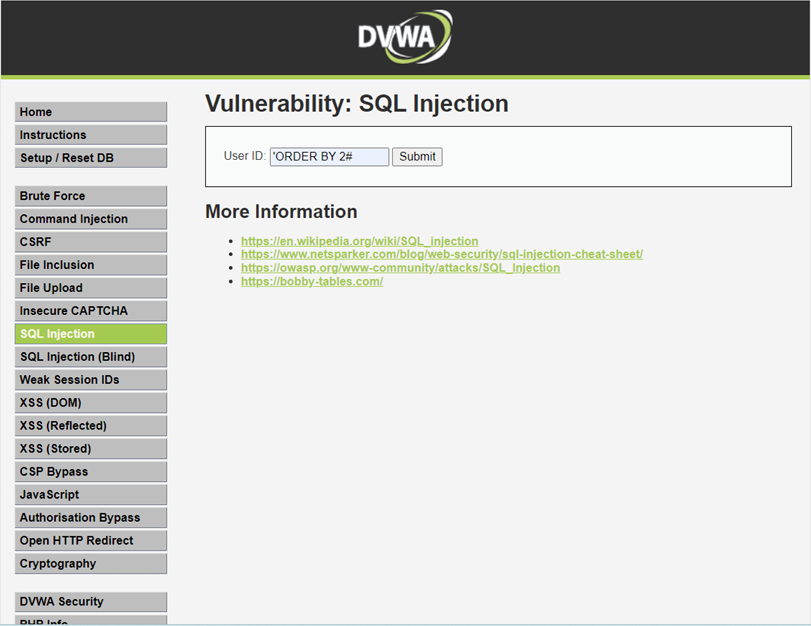Select XSS (Reflected) in the sidebar
The height and width of the screenshot is (626, 811).
click(x=91, y=426)
